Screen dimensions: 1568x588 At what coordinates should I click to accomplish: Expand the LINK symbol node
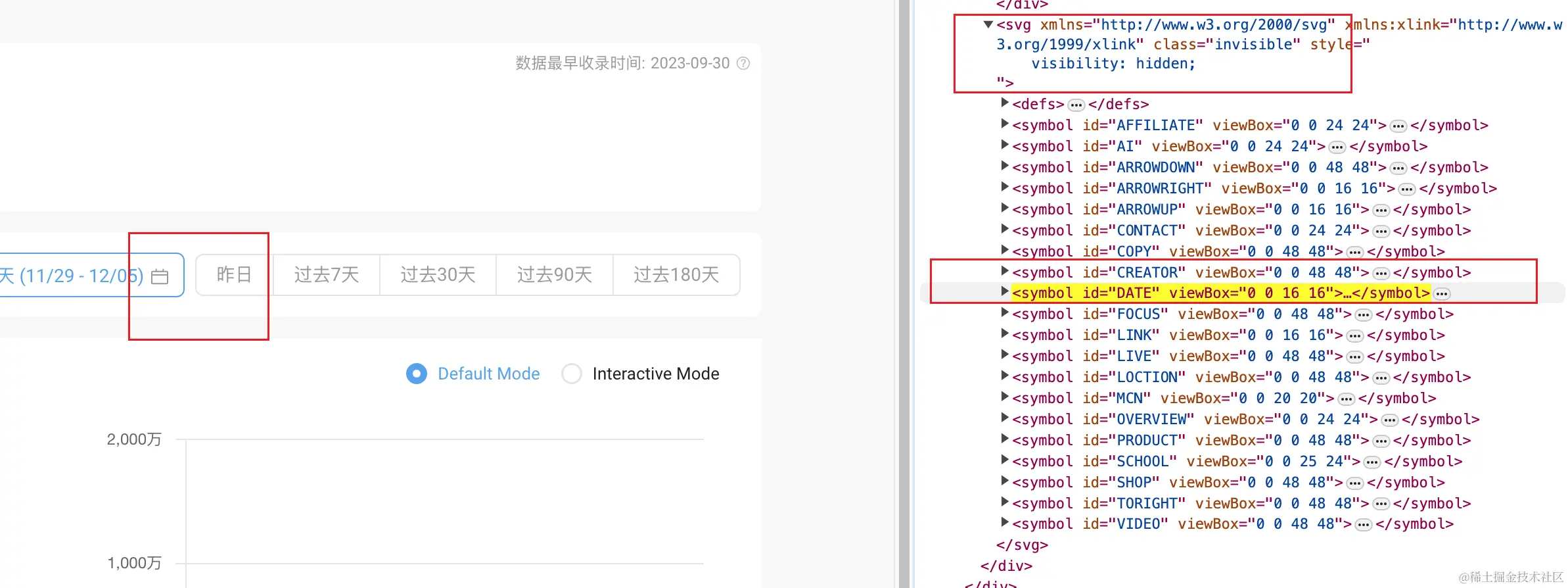(x=1004, y=333)
